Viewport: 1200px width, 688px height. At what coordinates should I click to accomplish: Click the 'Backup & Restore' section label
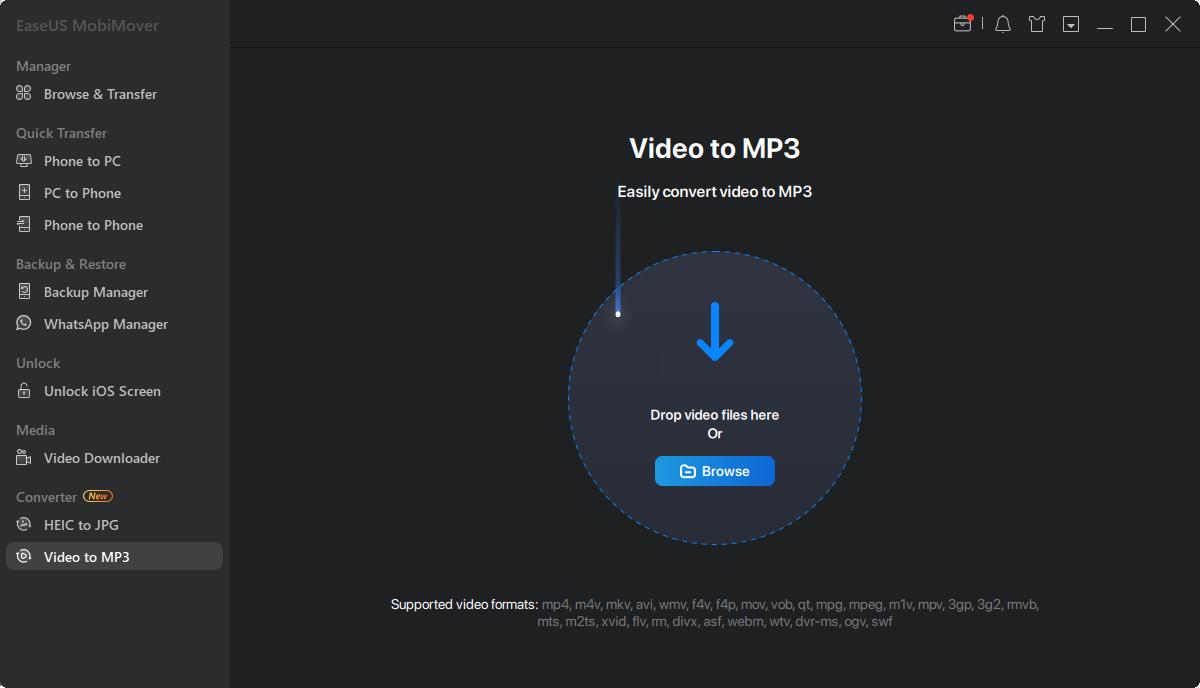(x=71, y=264)
